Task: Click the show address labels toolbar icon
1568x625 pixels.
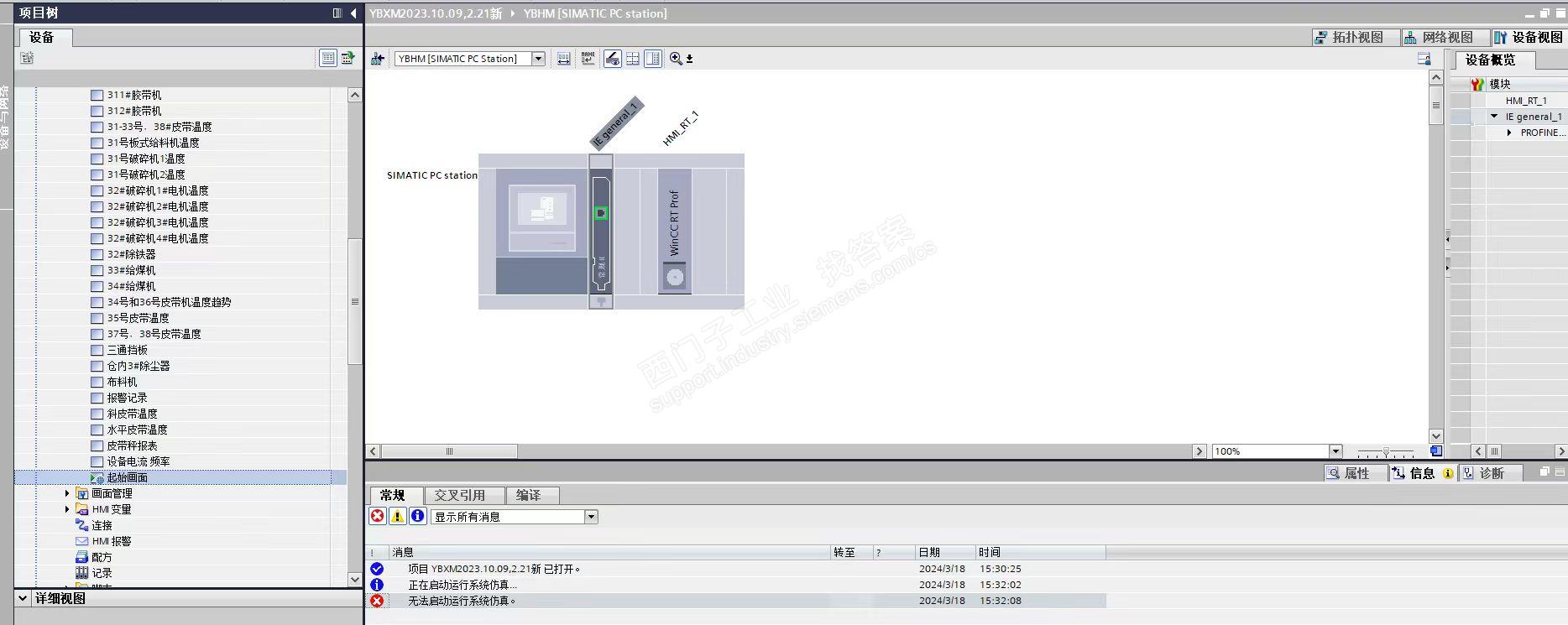Action: coord(564,59)
